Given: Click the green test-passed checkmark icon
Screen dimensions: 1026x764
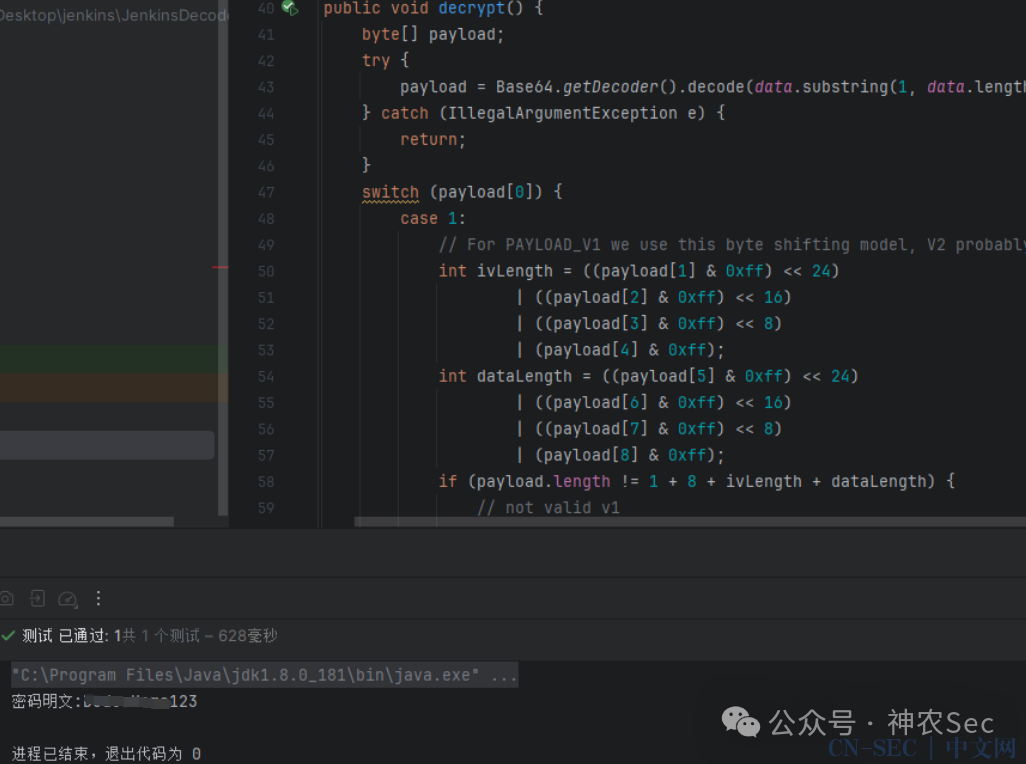Looking at the screenshot, I should pyautogui.click(x=8, y=636).
